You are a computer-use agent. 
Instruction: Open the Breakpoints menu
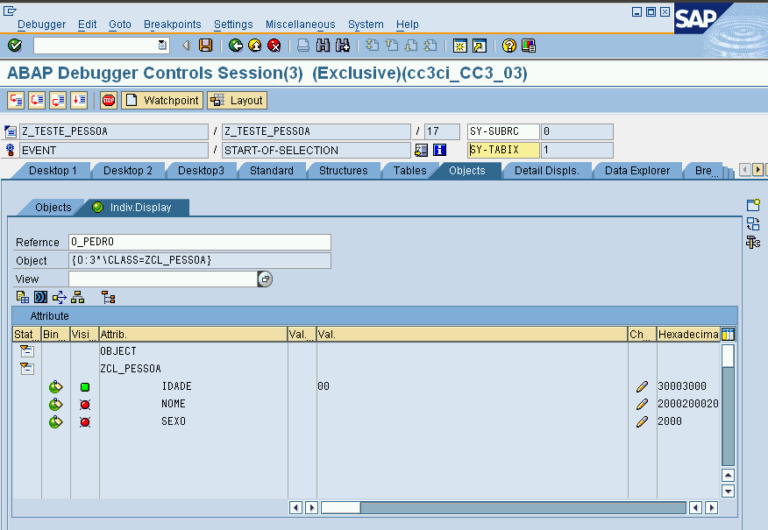point(172,24)
